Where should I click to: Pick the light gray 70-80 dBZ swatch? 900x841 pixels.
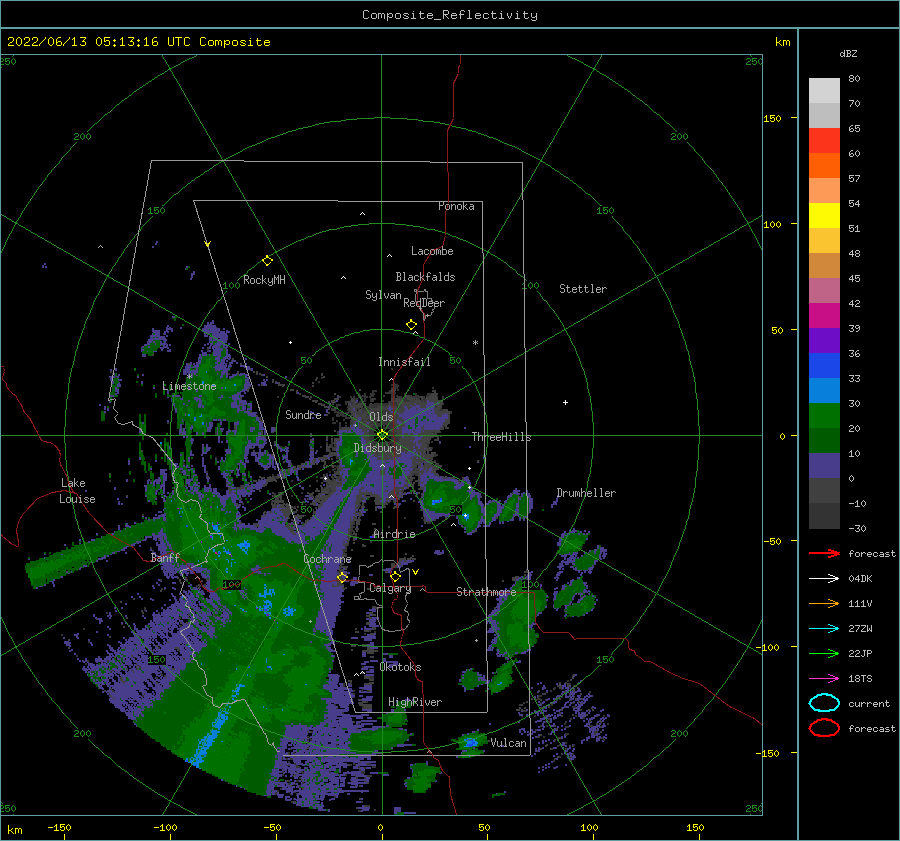click(x=824, y=91)
